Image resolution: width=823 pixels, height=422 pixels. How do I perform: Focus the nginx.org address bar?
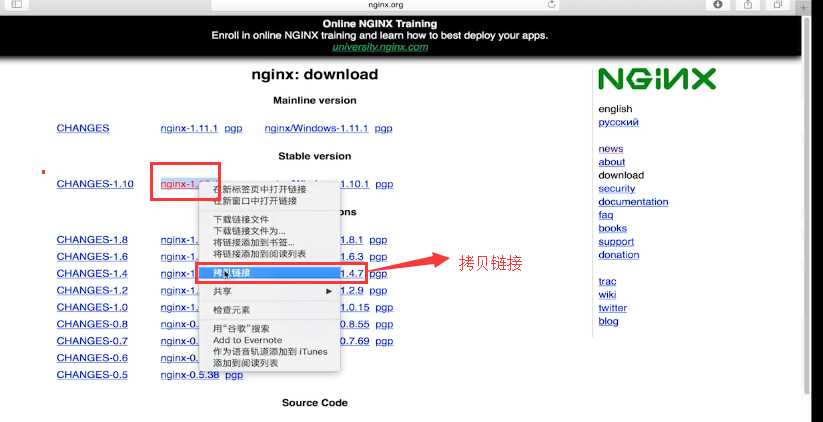(x=385, y=5)
